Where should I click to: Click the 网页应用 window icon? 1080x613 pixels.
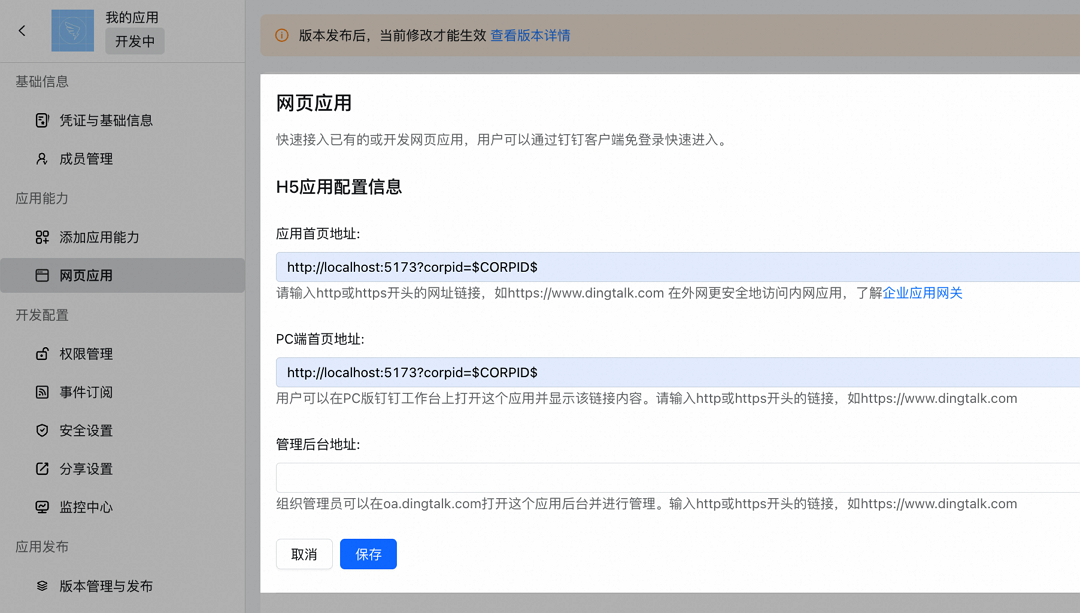point(42,276)
